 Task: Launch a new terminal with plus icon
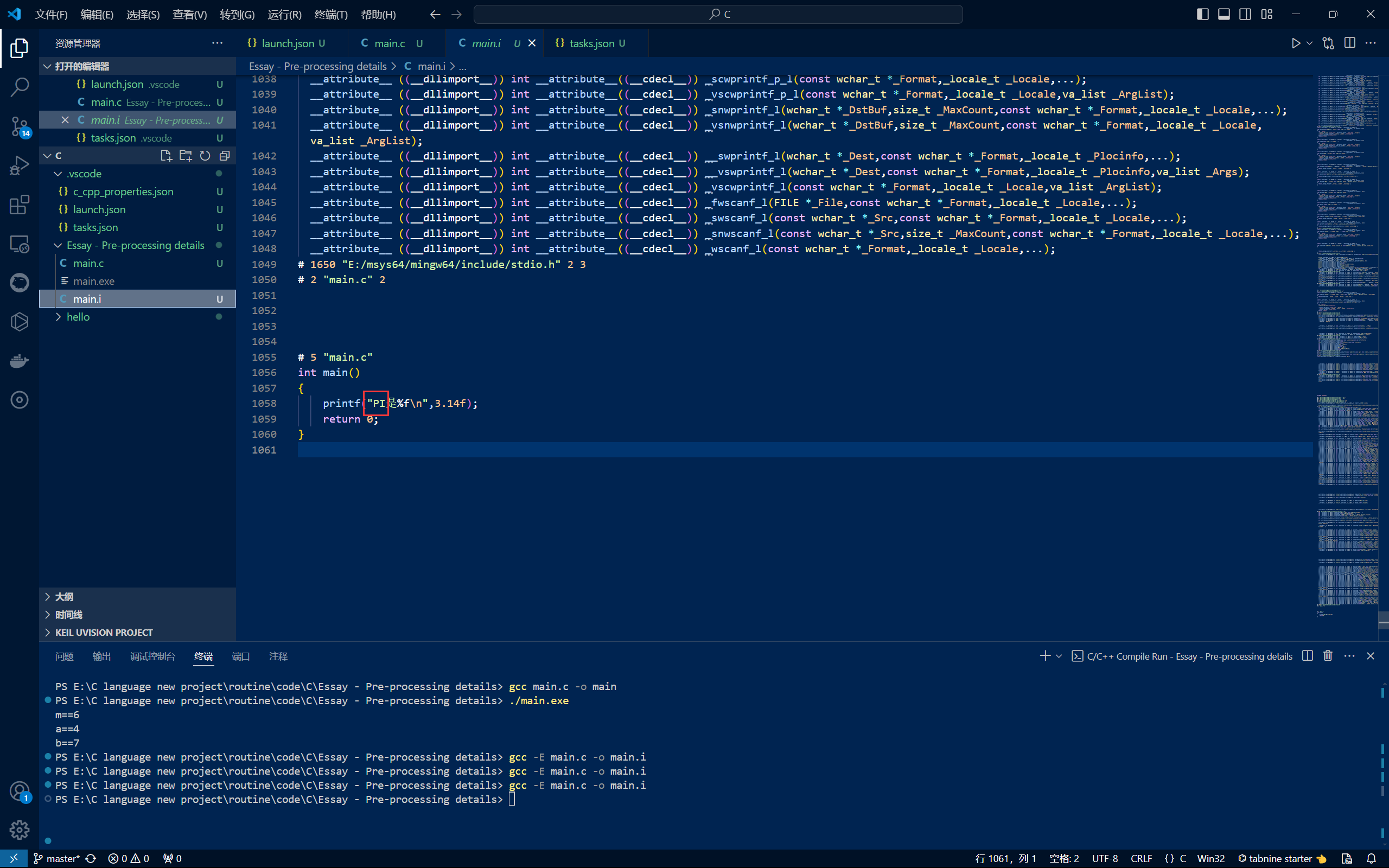coord(1044,655)
